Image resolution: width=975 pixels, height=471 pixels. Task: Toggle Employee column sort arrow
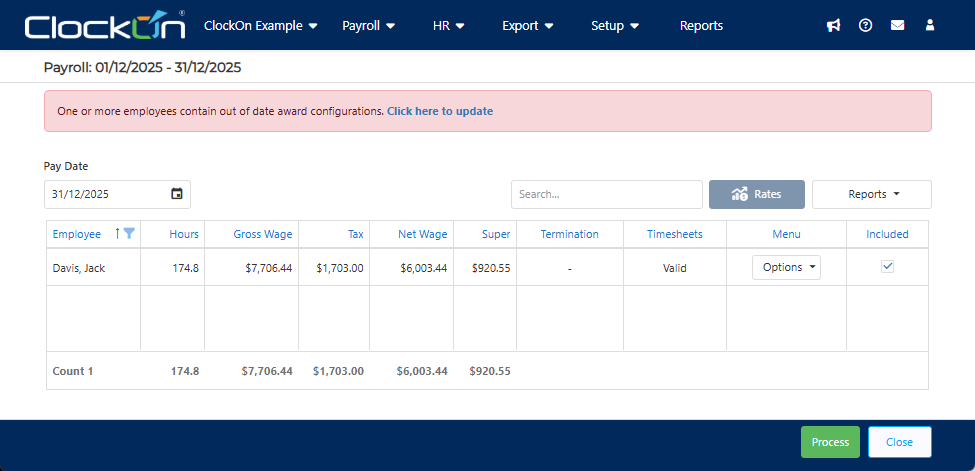click(x=117, y=234)
